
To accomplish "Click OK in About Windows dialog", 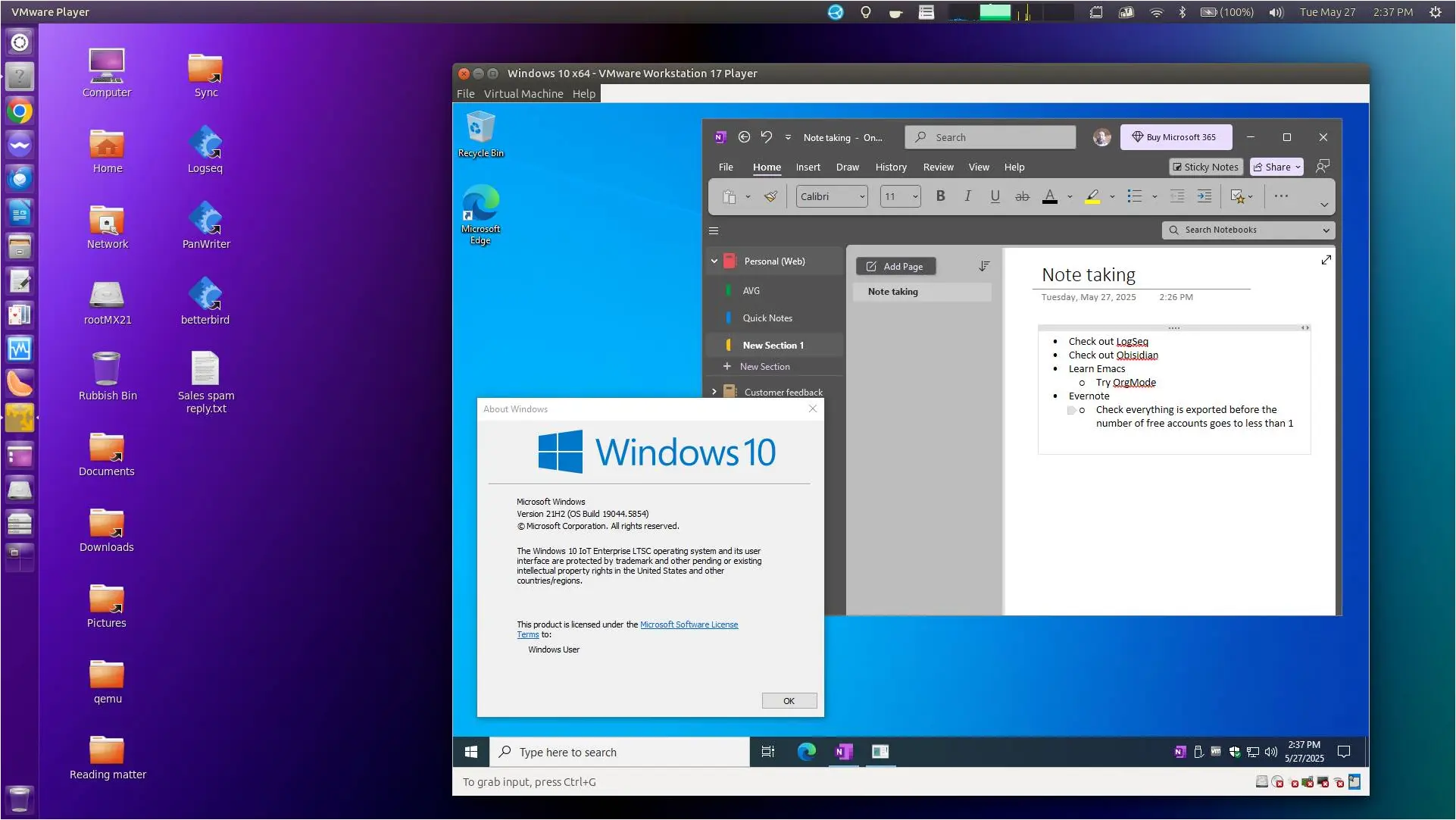I will [x=789, y=701].
